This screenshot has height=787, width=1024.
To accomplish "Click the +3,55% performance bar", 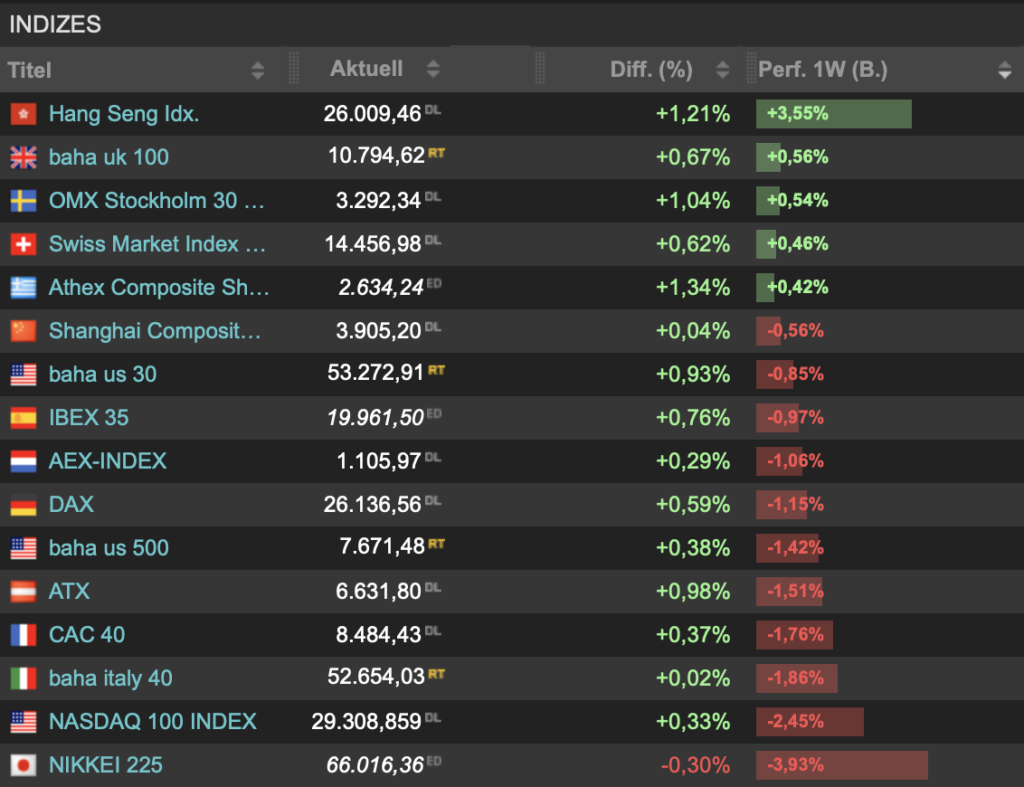I will 834,114.
